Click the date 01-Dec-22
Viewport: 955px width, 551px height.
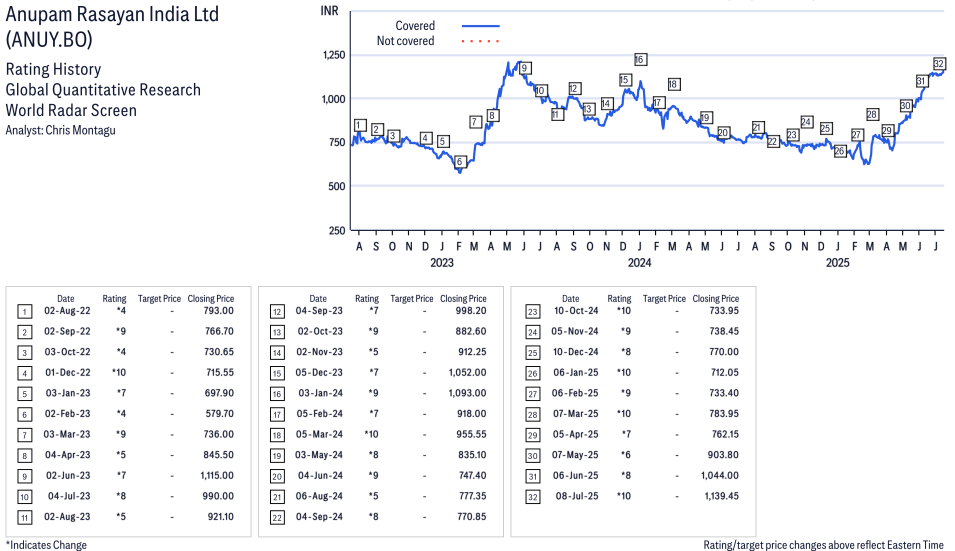pos(68,372)
